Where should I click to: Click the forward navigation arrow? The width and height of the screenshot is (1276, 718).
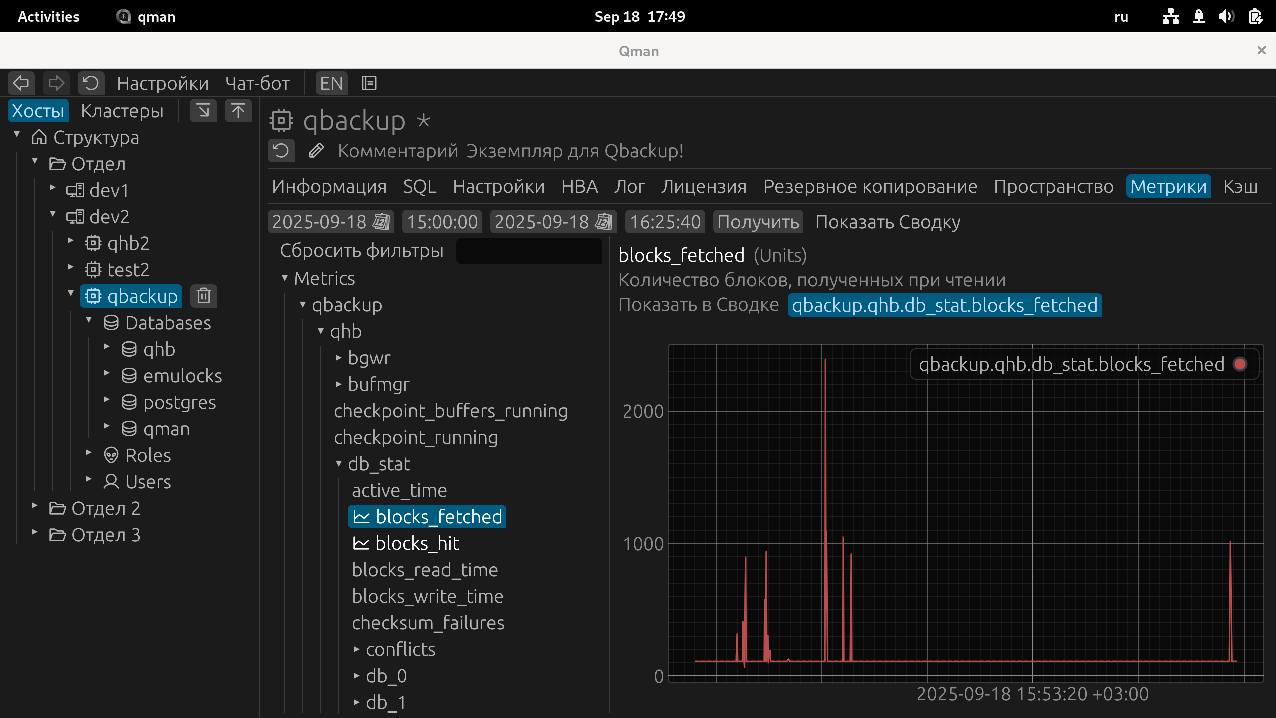(56, 83)
